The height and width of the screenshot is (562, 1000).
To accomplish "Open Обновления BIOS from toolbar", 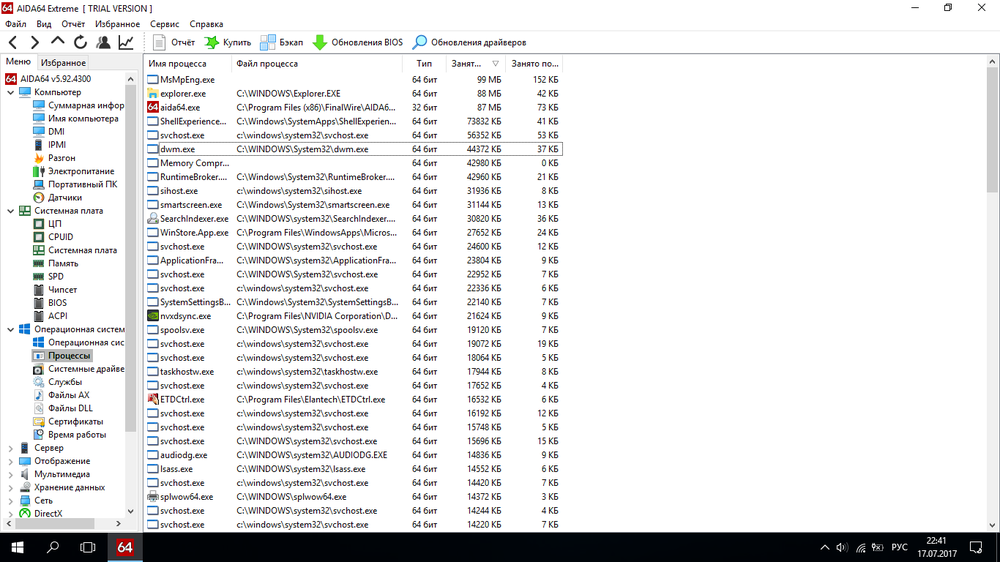I will pyautogui.click(x=357, y=42).
